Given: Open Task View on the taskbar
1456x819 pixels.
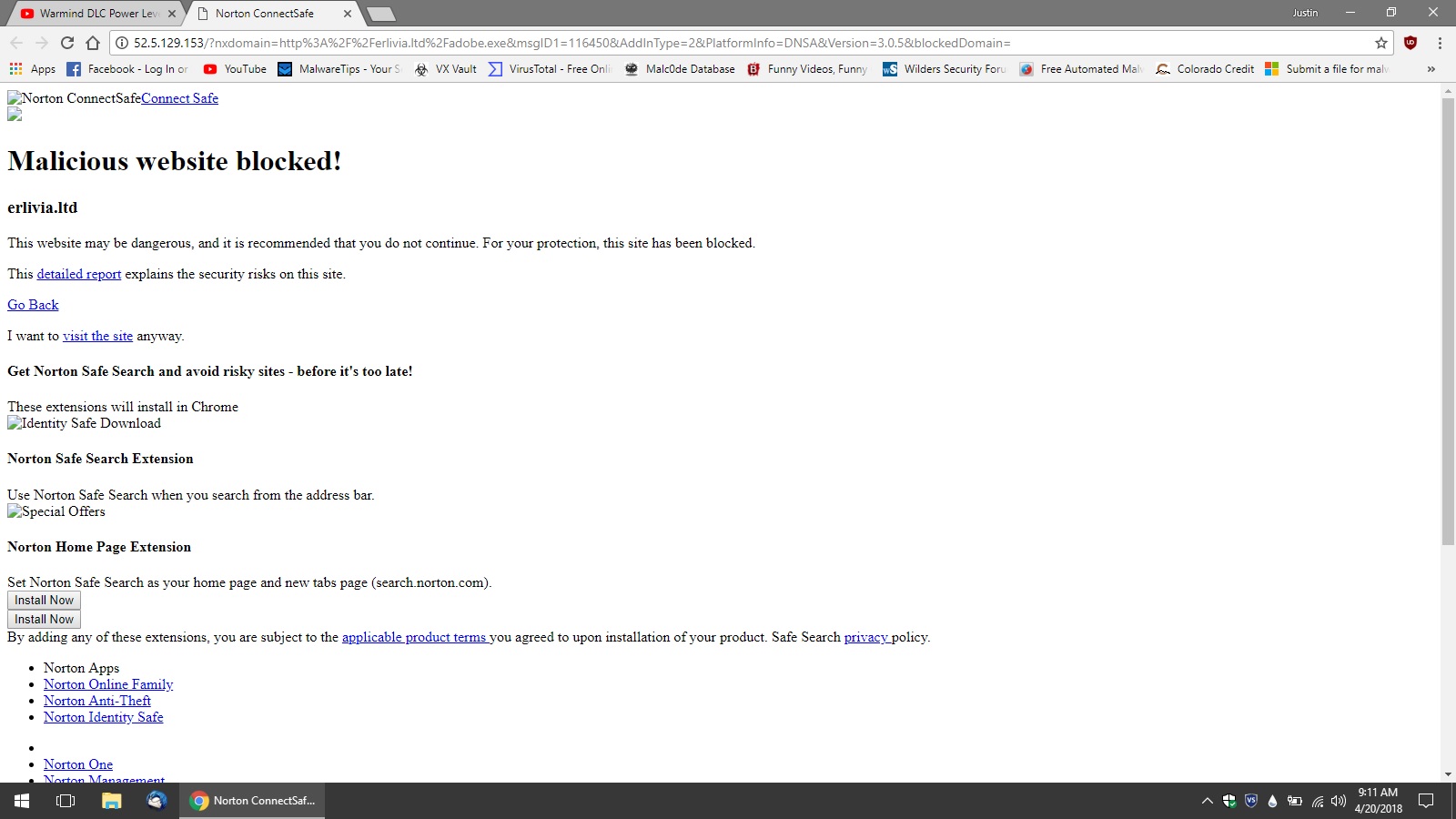Looking at the screenshot, I should coord(66,801).
